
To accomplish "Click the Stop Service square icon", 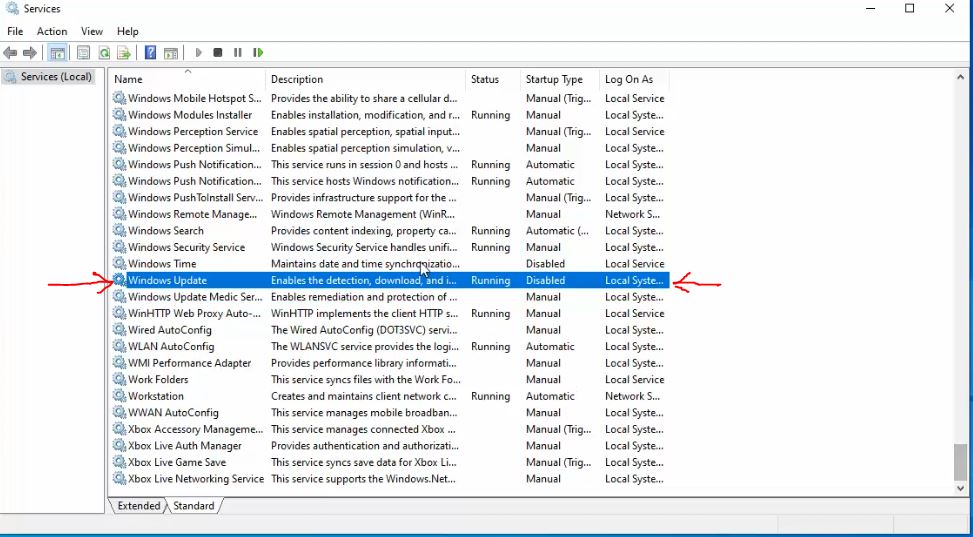I will 218,53.
